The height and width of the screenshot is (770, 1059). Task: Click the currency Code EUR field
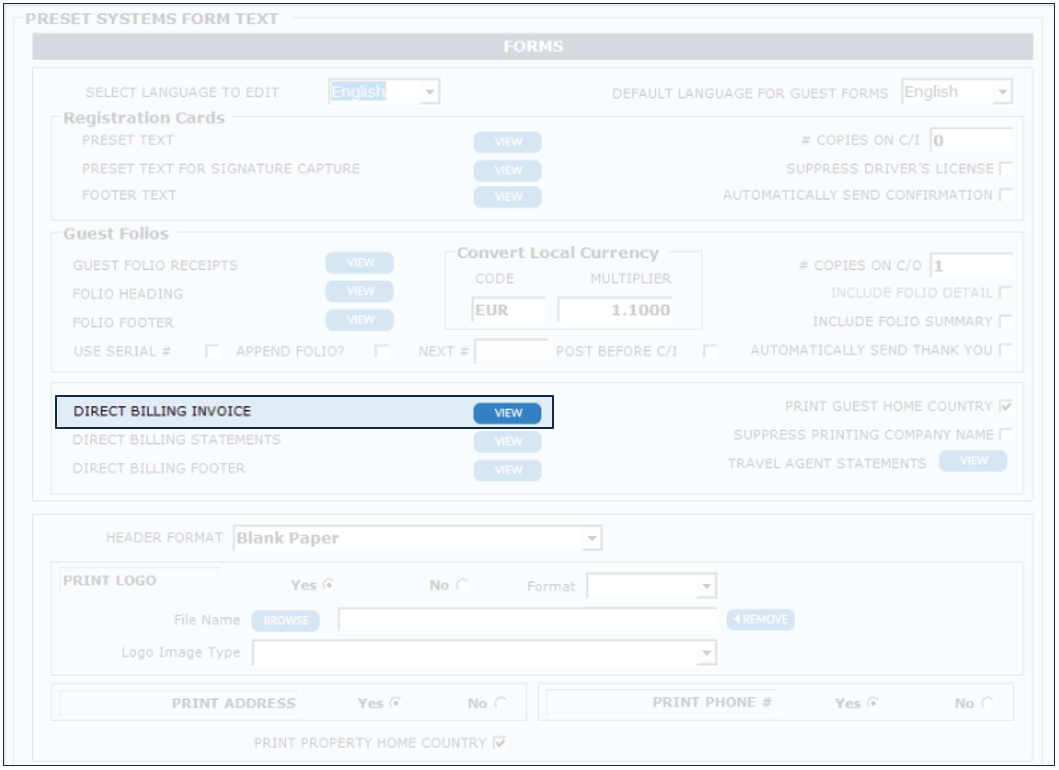(x=508, y=310)
